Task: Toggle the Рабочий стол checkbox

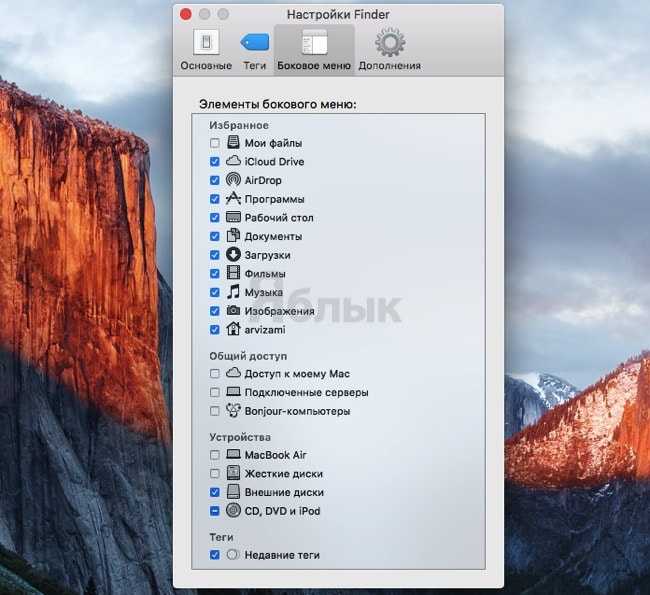Action: point(215,218)
